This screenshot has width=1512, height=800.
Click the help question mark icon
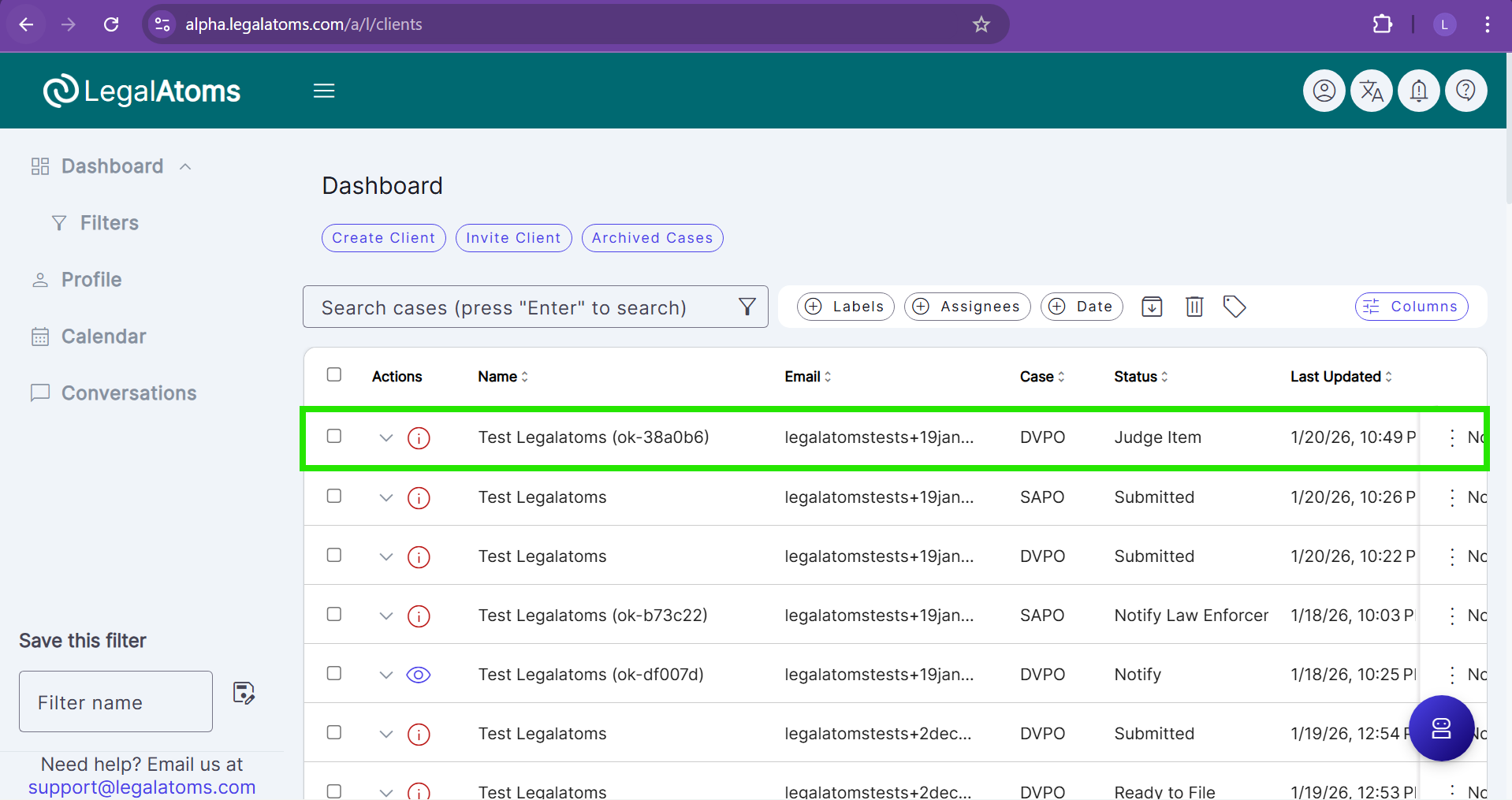(x=1465, y=91)
